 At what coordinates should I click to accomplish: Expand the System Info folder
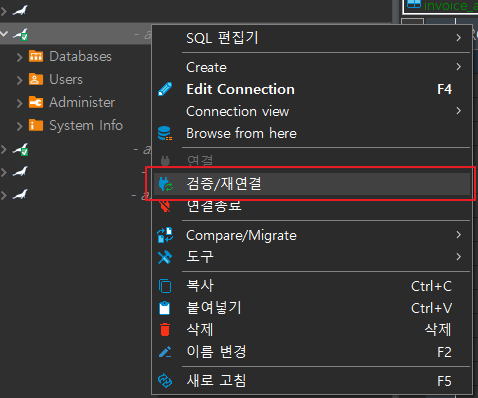point(20,126)
